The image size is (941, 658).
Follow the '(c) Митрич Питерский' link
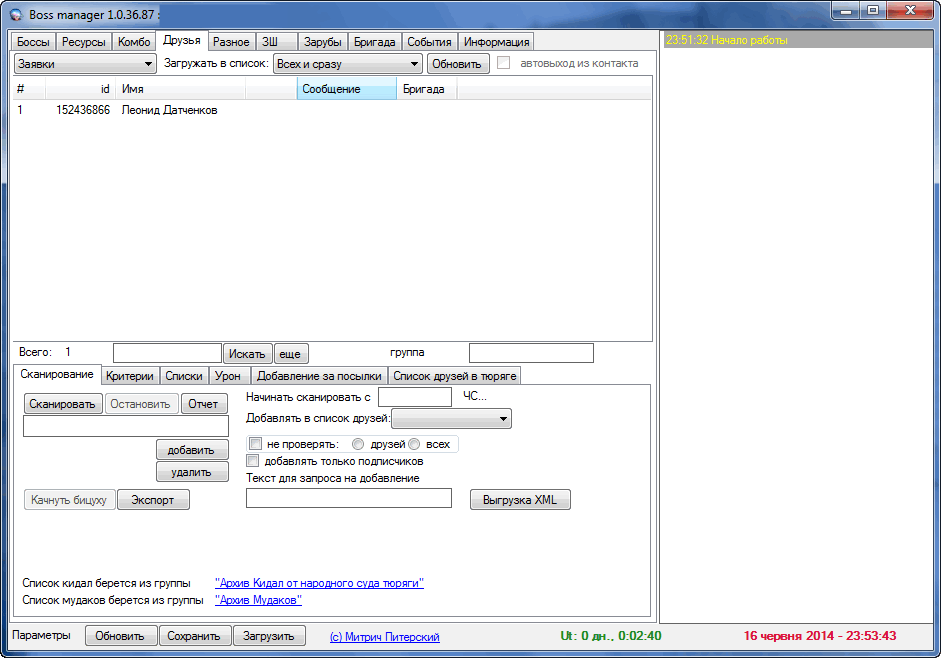click(384, 637)
